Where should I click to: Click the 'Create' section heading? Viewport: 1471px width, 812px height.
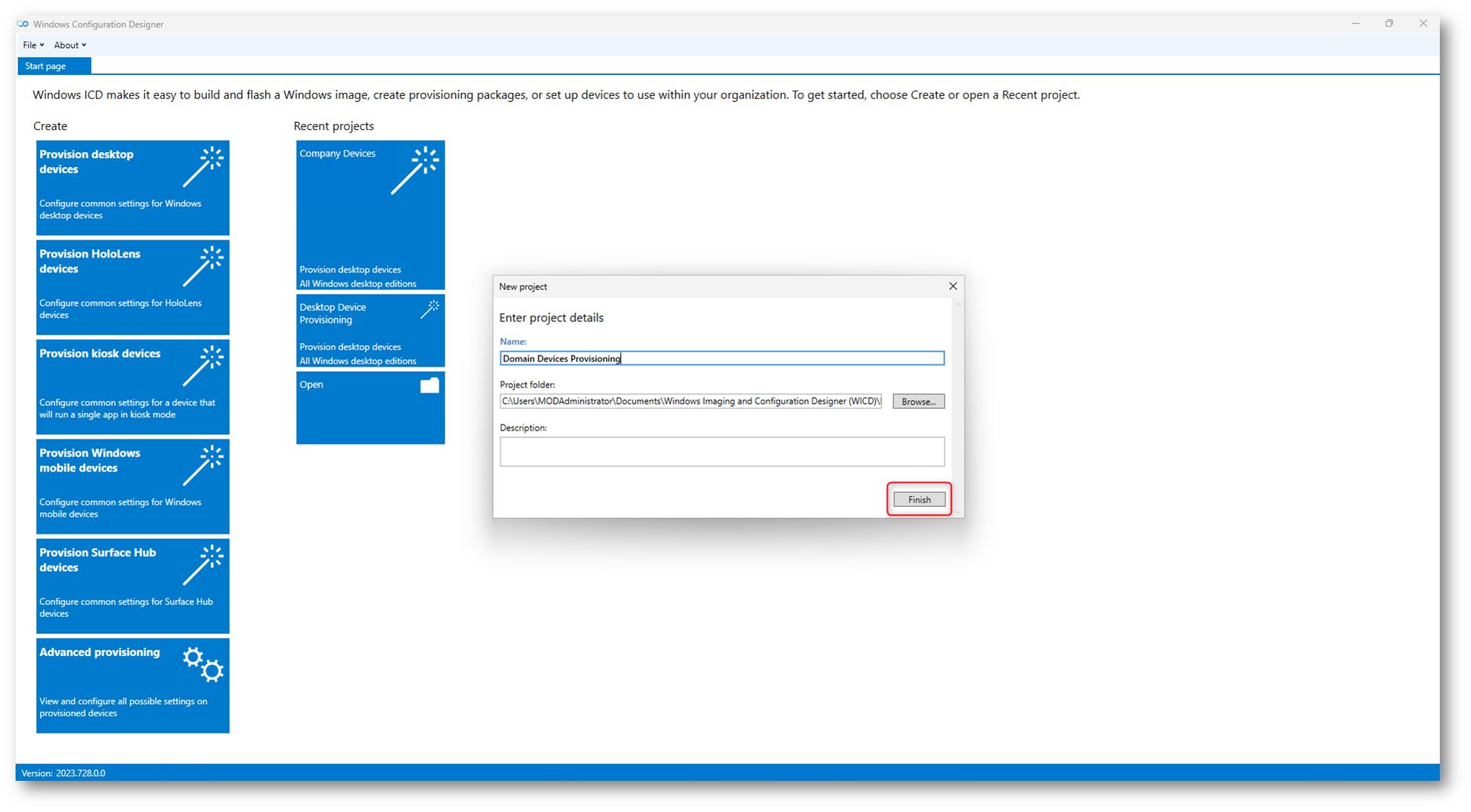point(50,126)
